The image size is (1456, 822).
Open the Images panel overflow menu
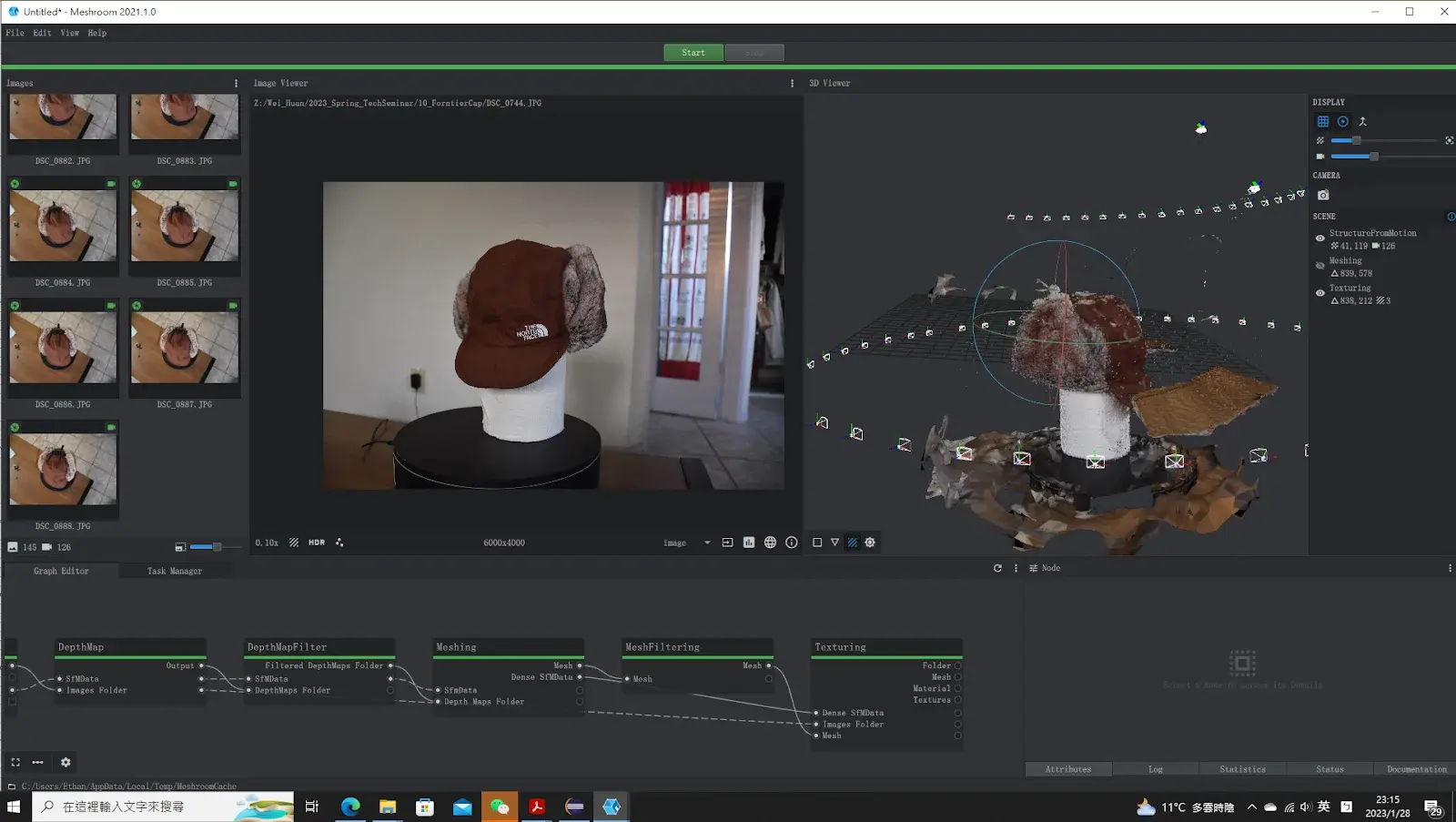coord(237,83)
